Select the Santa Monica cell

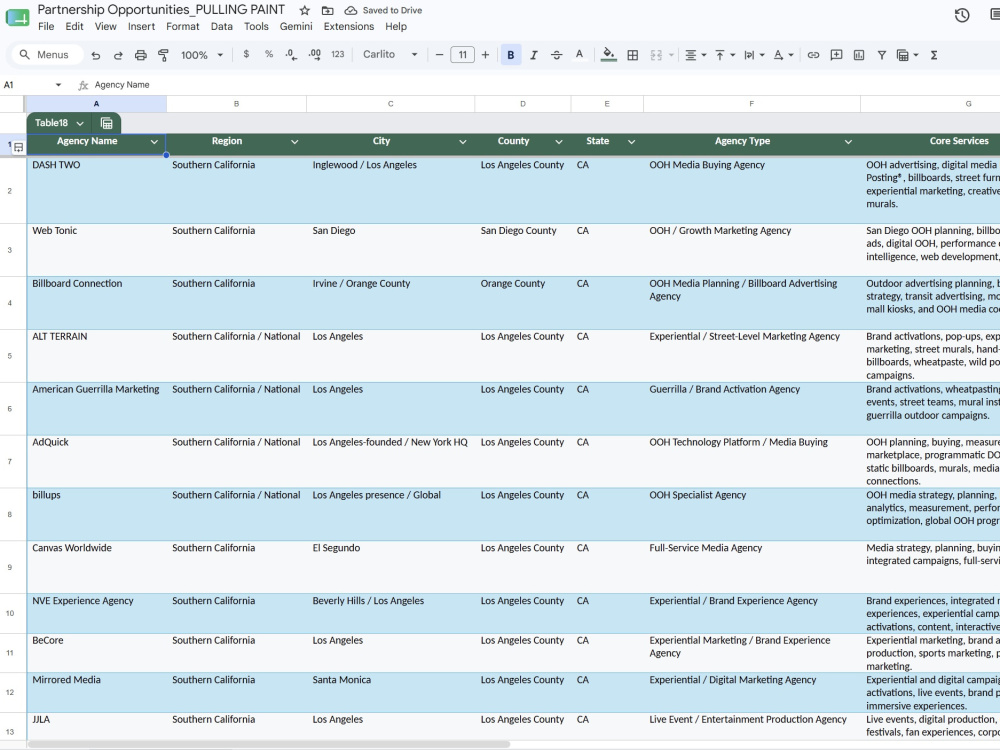click(390, 693)
